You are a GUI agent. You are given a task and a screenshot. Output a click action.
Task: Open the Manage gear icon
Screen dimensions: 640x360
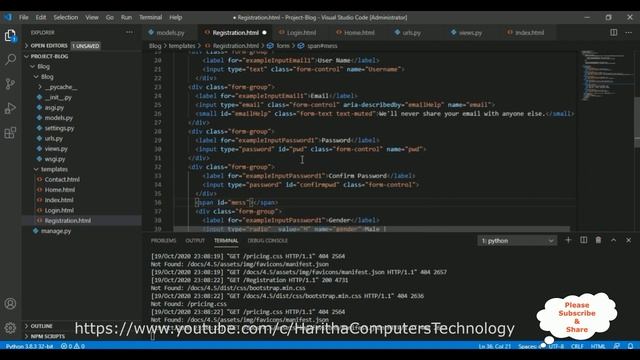(x=10, y=327)
